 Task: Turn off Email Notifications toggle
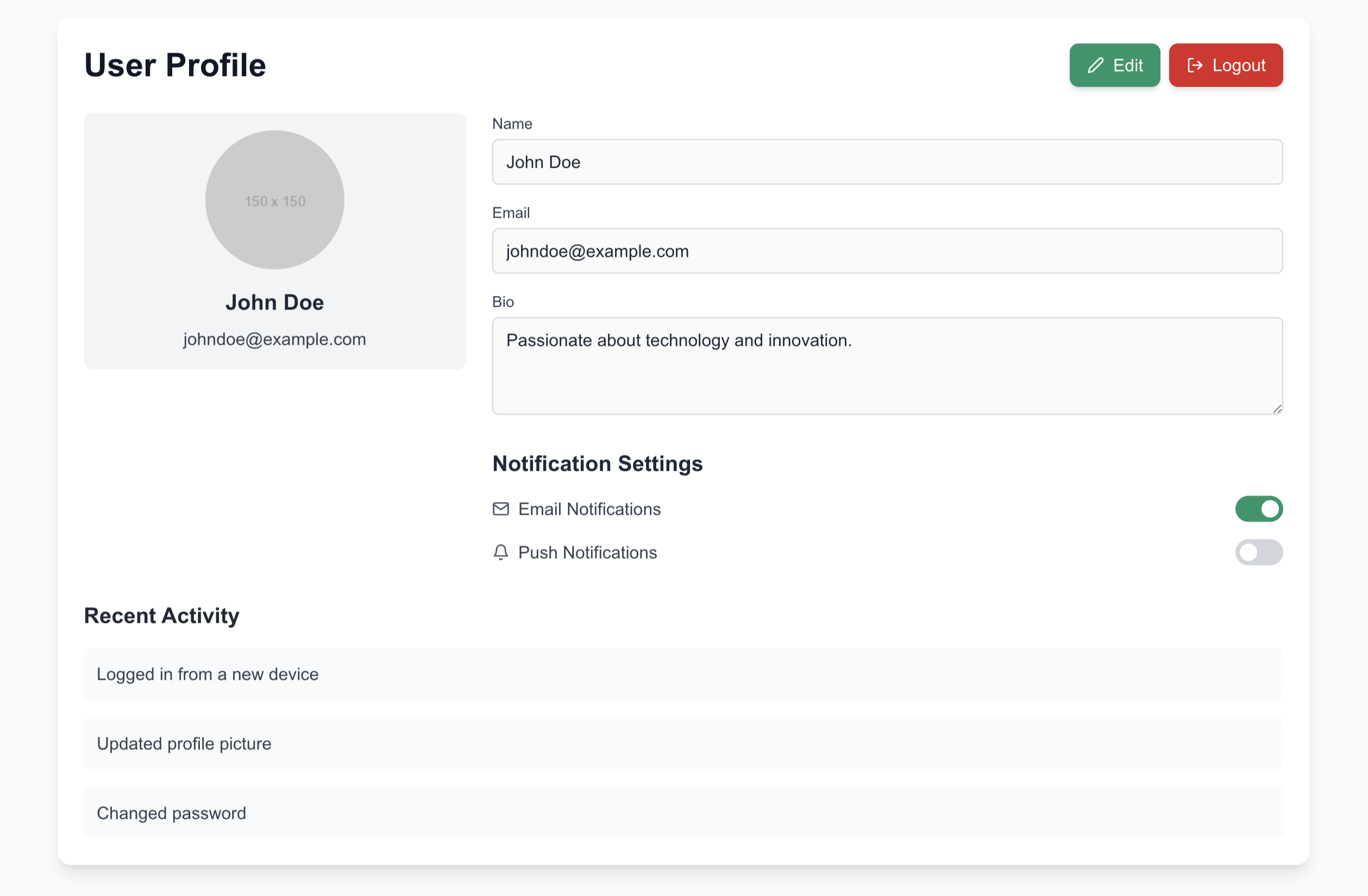click(1259, 509)
